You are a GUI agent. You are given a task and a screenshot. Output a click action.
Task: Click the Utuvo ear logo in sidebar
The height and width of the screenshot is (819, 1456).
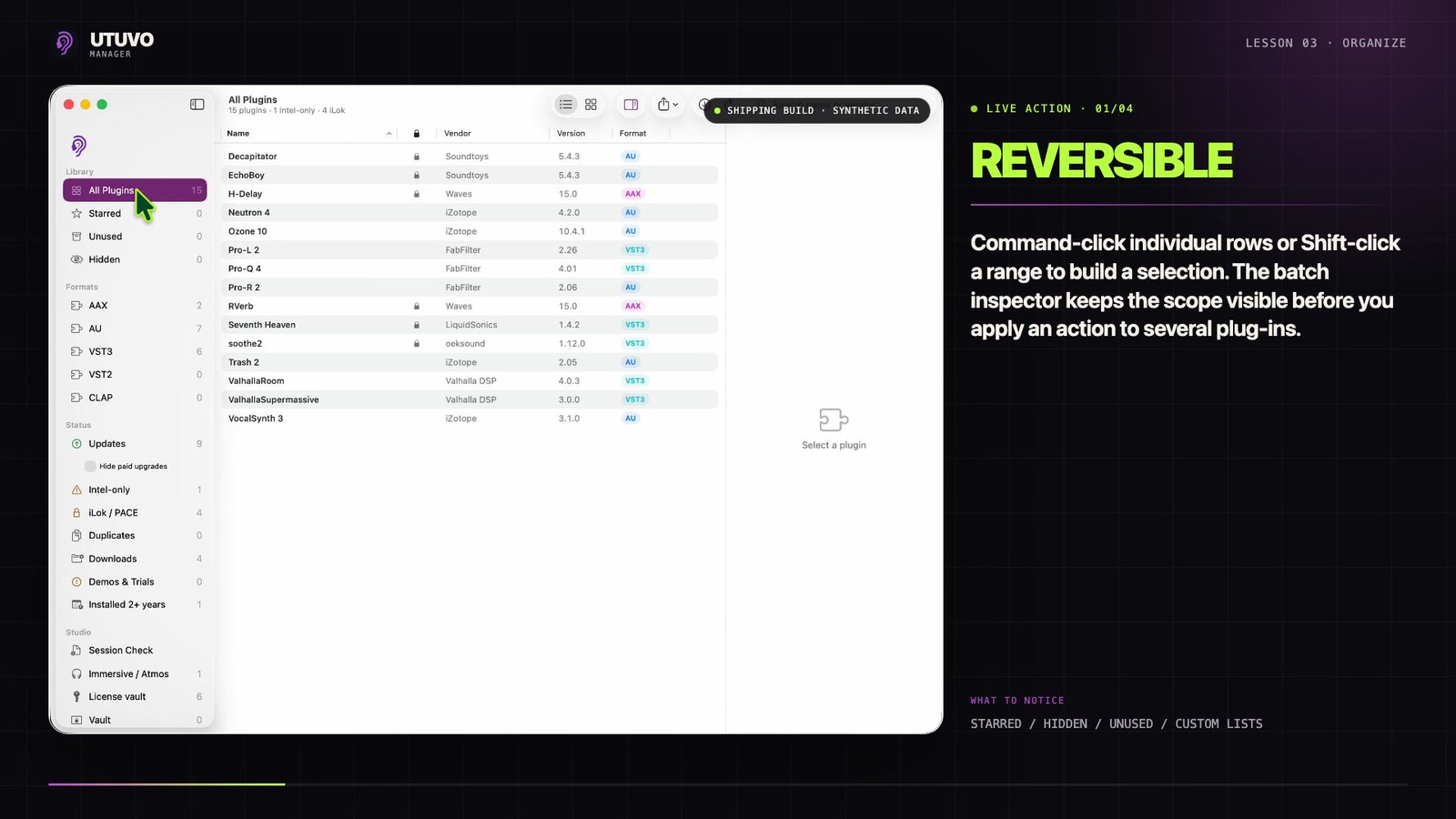pos(78,146)
